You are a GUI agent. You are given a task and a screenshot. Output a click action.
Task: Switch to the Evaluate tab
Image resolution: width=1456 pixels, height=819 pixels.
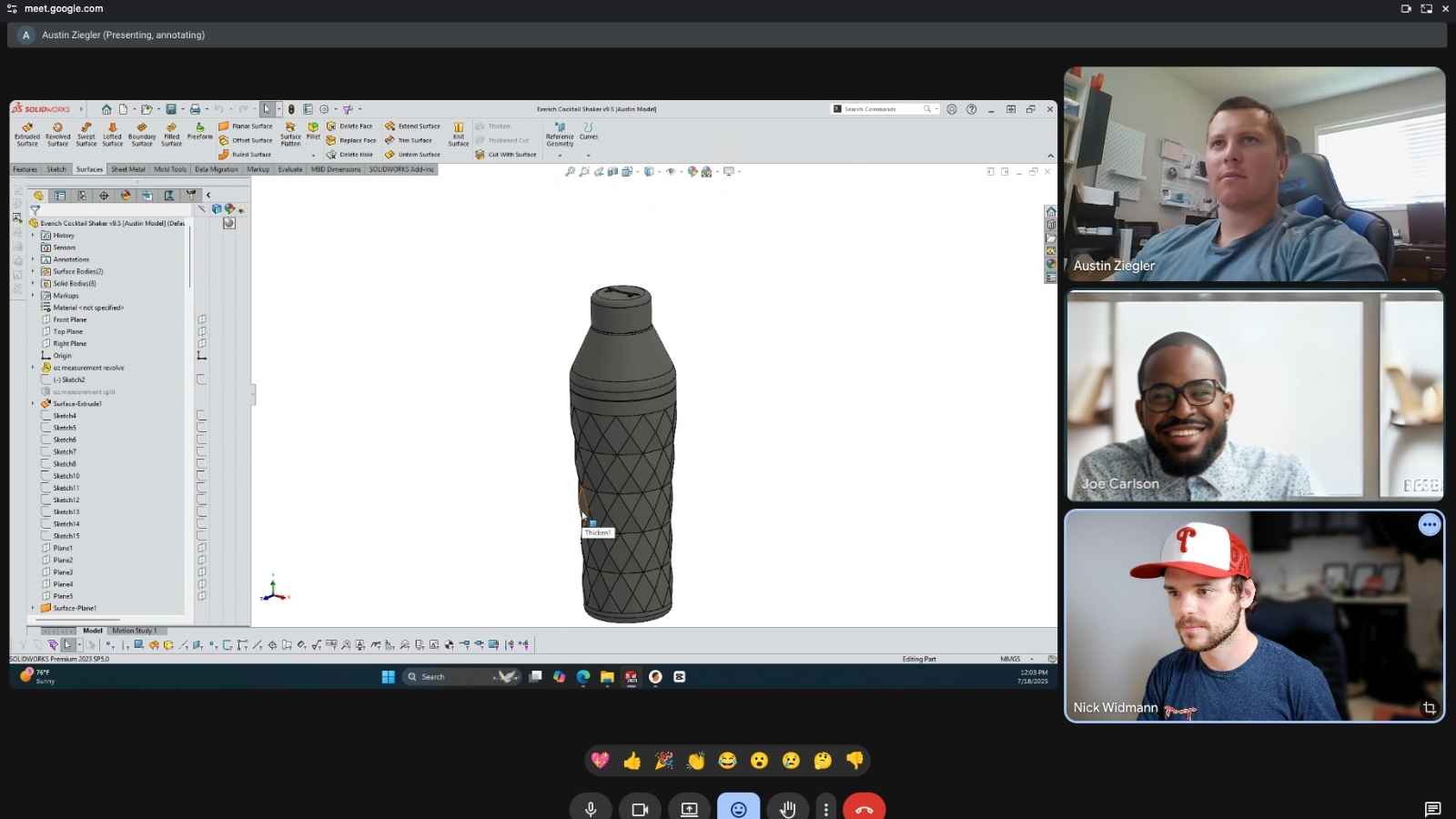coord(290,169)
